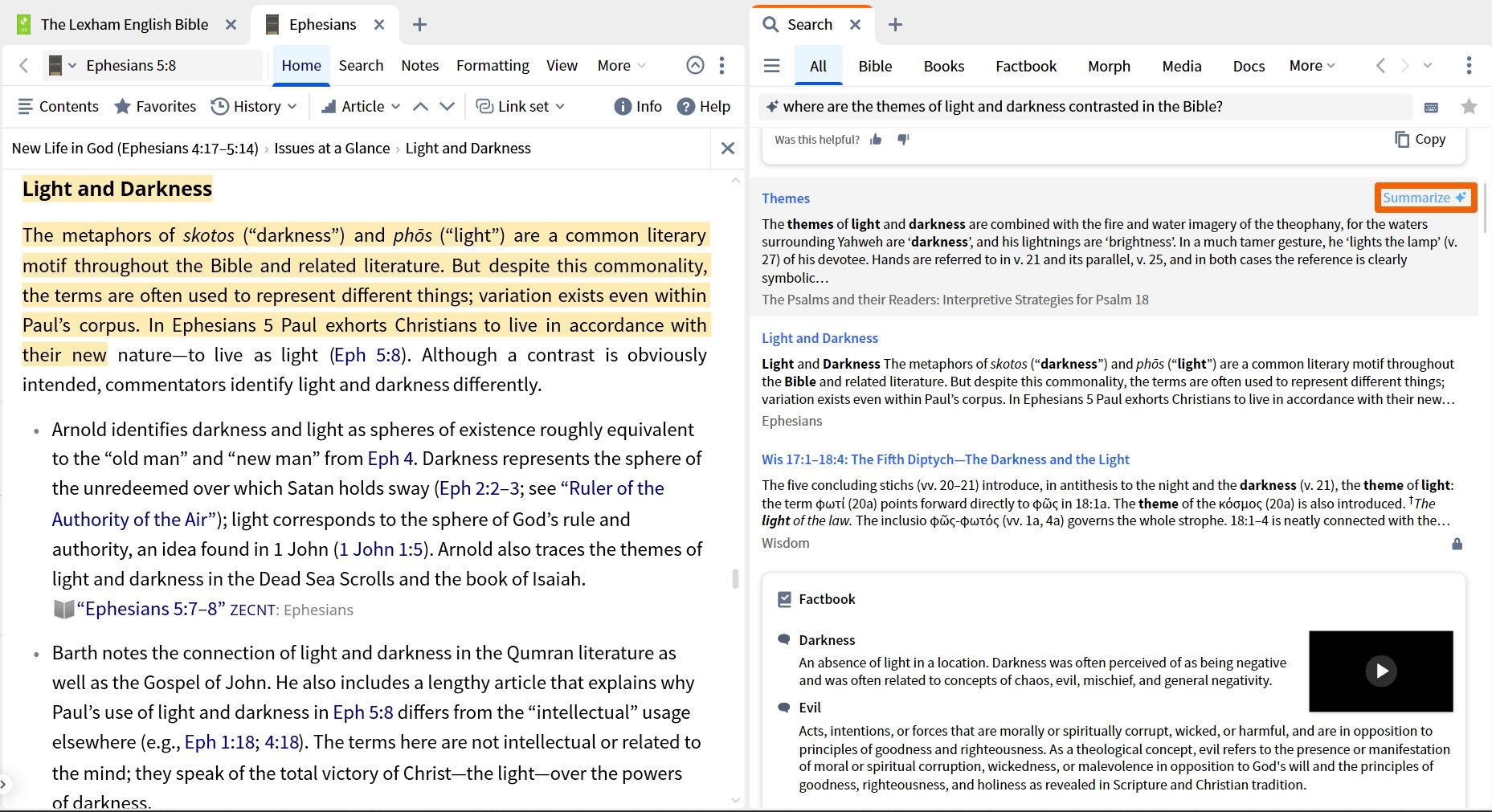Viewport: 1492px width, 812px height.
Task: Open the Eph 2:2–3 link
Action: (x=480, y=488)
